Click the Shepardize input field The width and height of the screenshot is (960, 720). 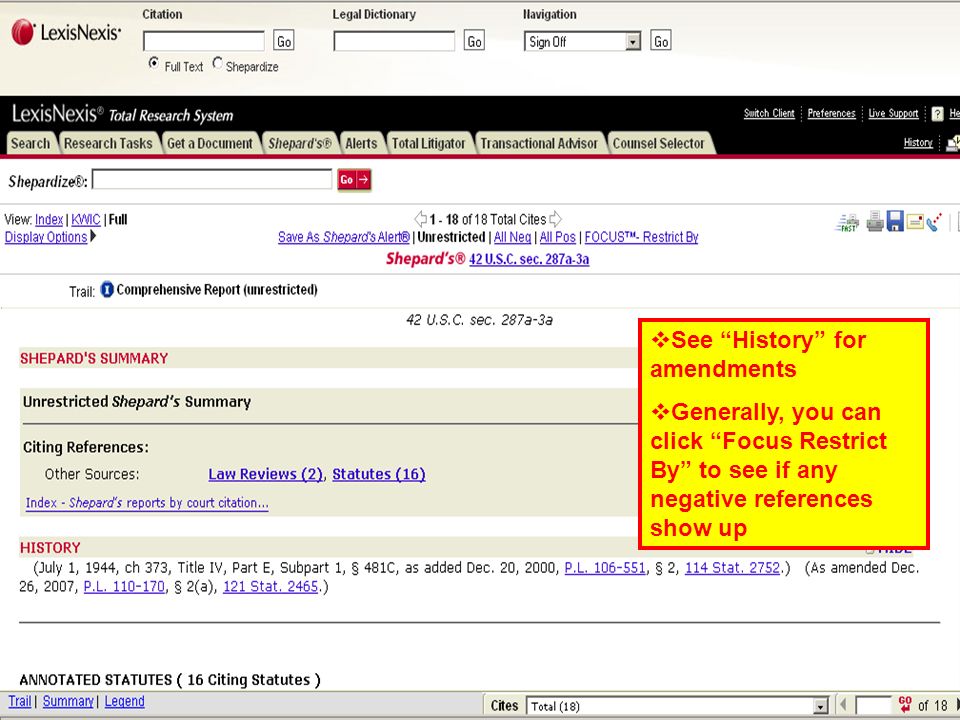[x=212, y=179]
